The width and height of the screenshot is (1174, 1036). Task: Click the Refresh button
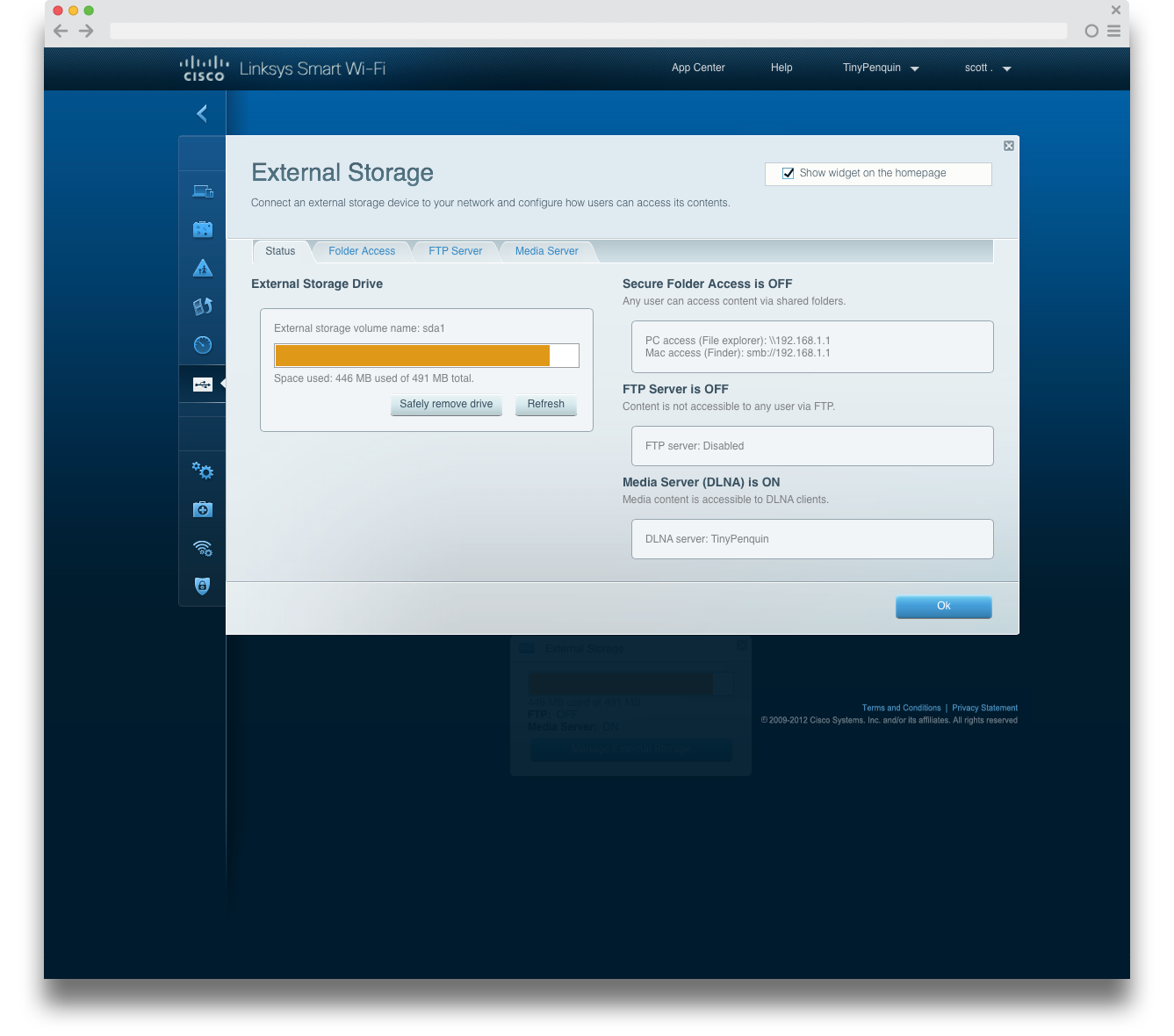pyautogui.click(x=546, y=405)
